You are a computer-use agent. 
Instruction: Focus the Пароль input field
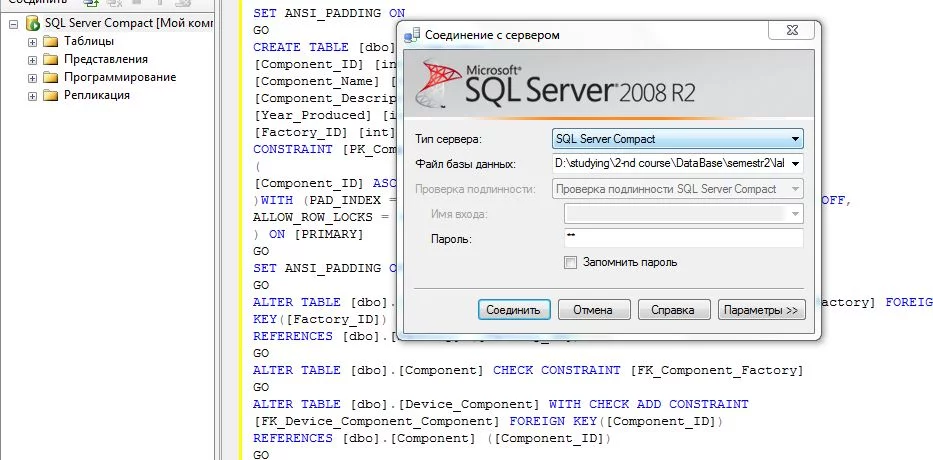tap(683, 238)
